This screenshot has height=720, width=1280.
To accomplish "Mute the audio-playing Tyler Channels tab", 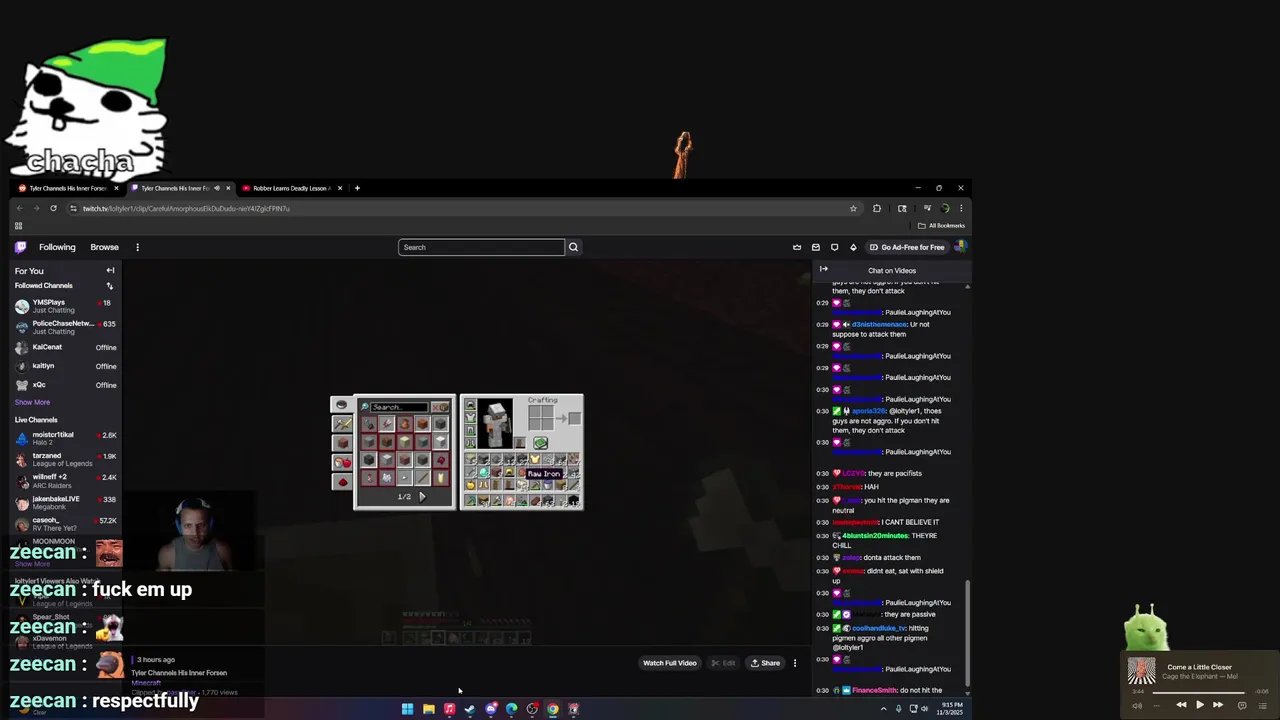I will tap(217, 188).
